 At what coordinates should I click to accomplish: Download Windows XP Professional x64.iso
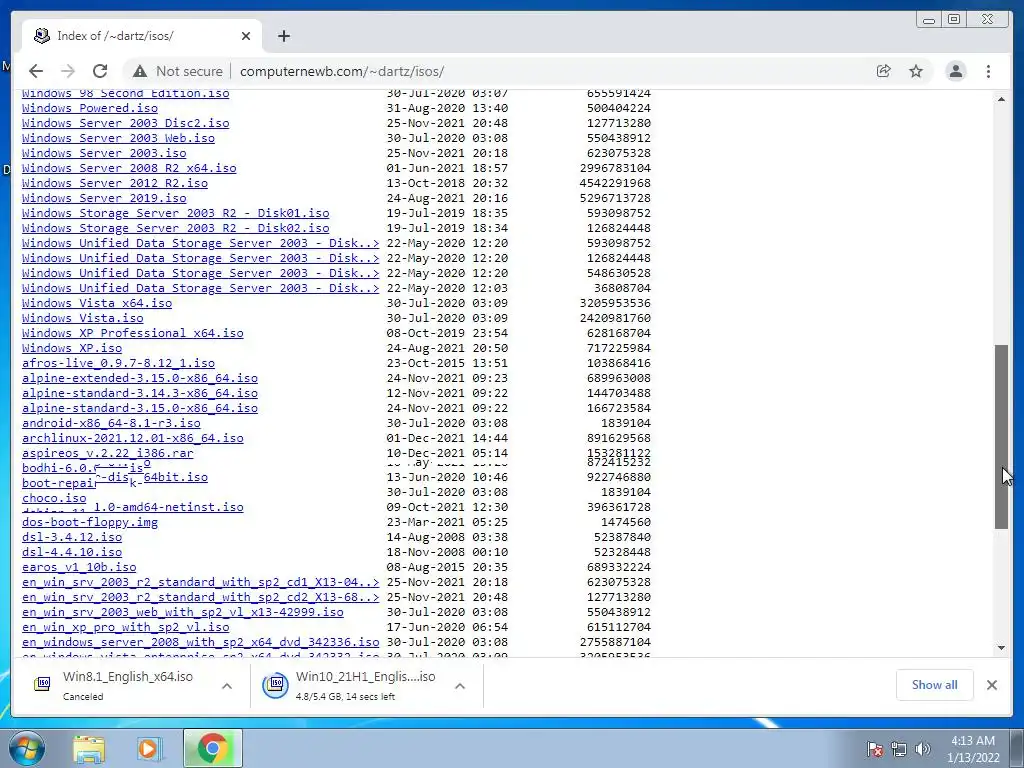click(x=133, y=333)
